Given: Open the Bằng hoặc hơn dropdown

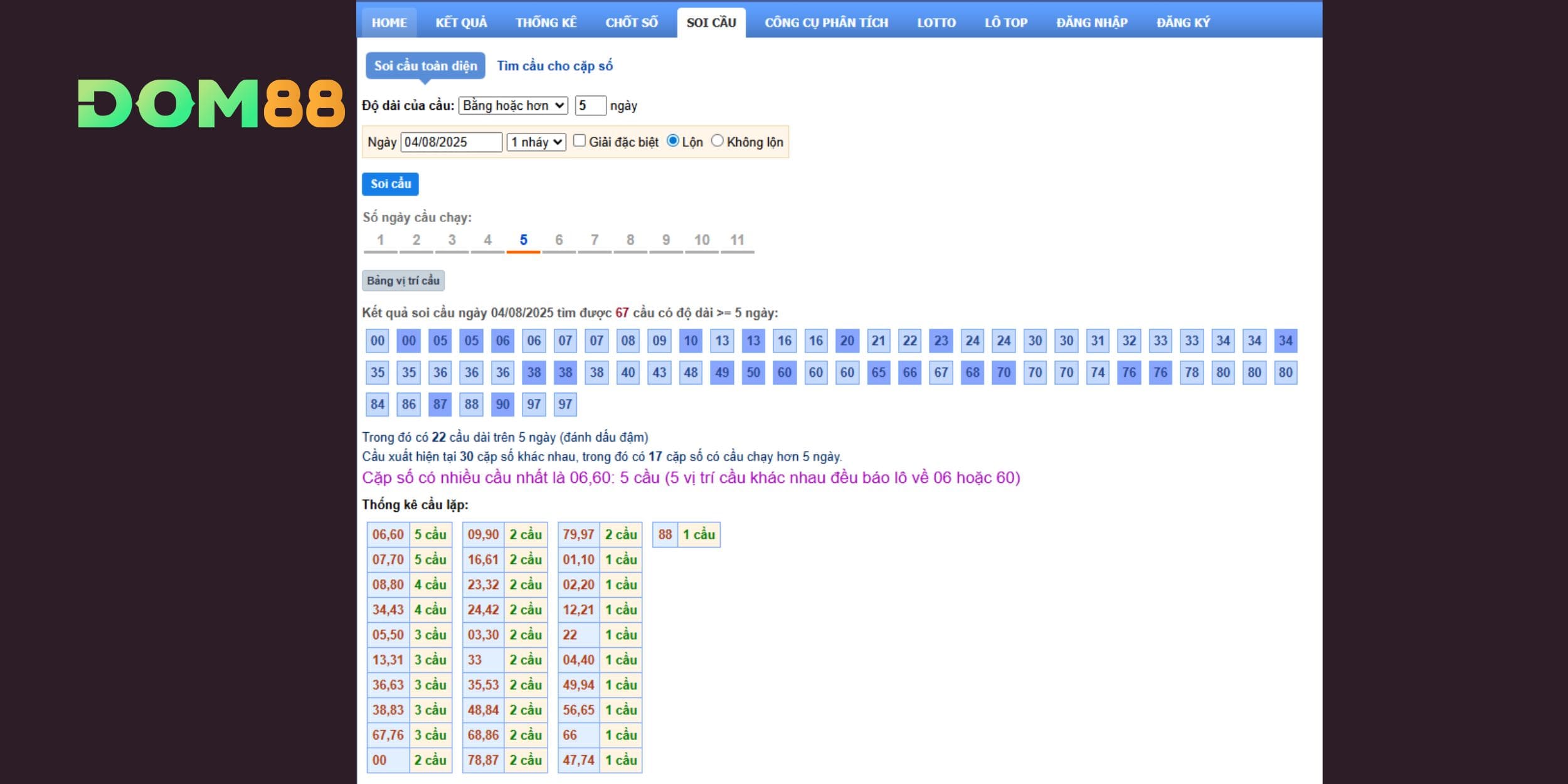Looking at the screenshot, I should coord(513,105).
